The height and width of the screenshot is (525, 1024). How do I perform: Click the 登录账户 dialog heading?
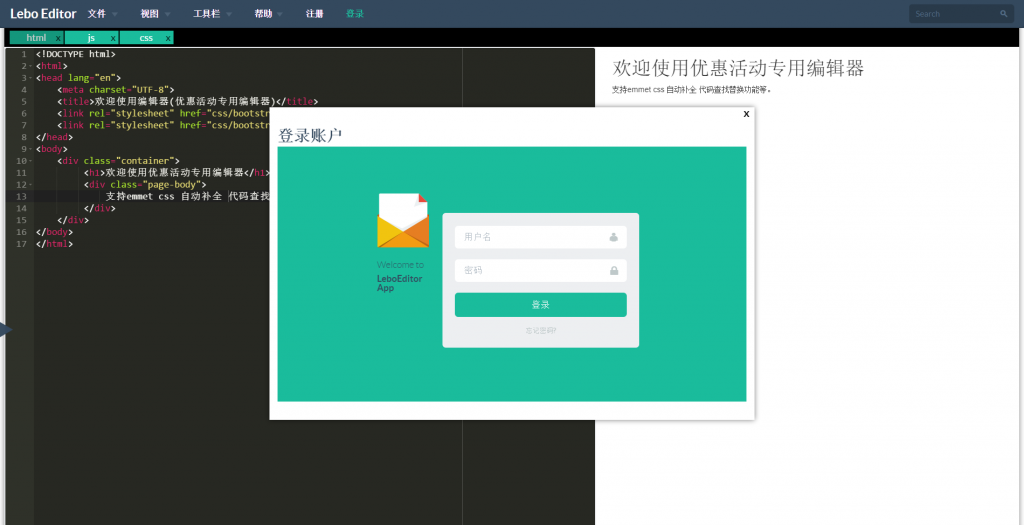[310, 136]
